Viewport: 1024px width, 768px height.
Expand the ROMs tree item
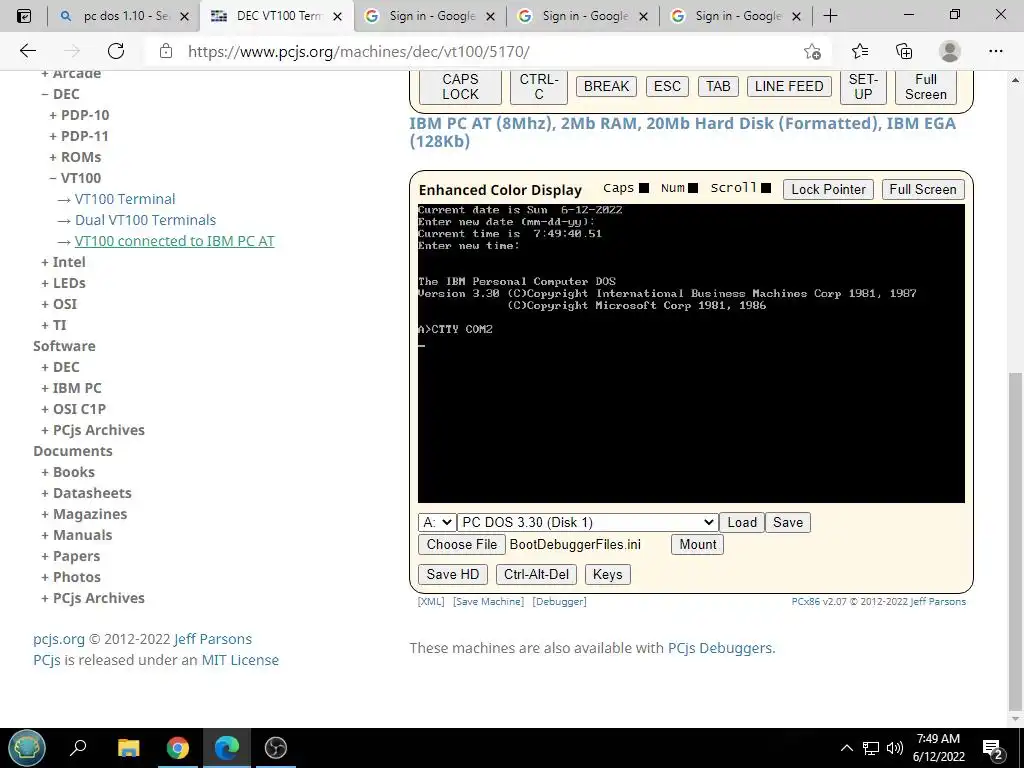pyautogui.click(x=75, y=157)
